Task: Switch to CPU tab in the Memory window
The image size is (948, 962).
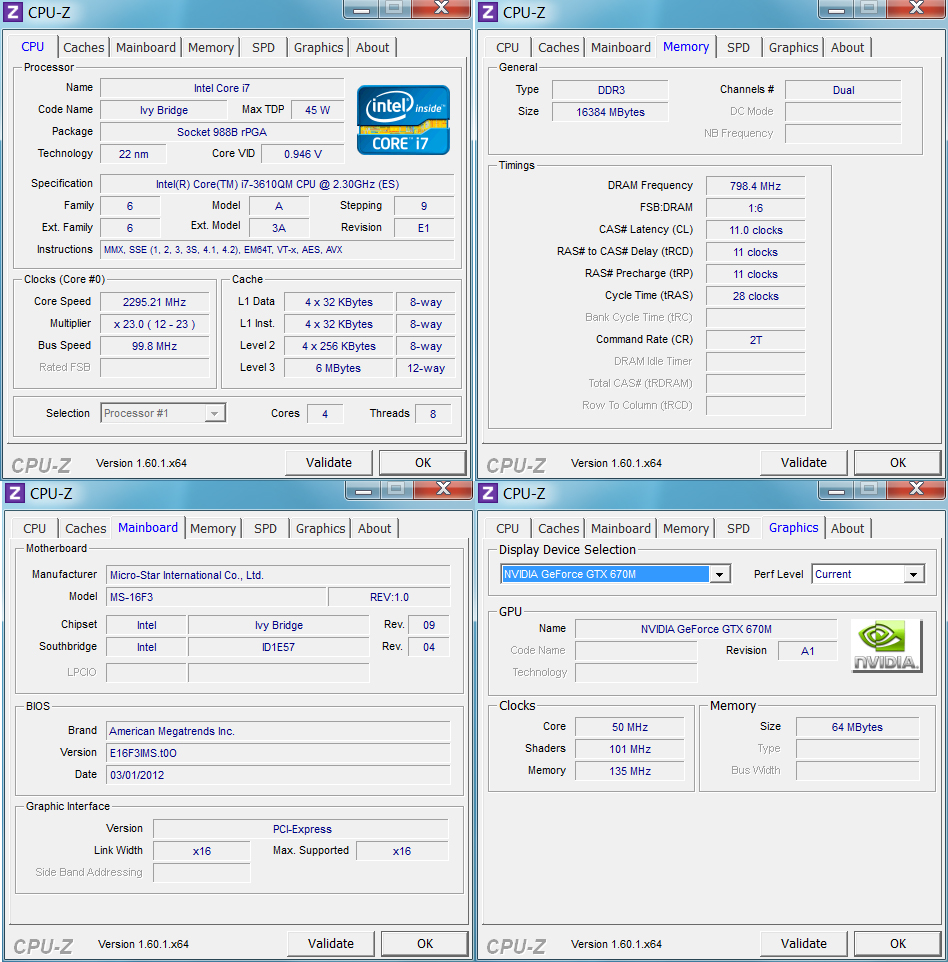Action: pos(507,47)
